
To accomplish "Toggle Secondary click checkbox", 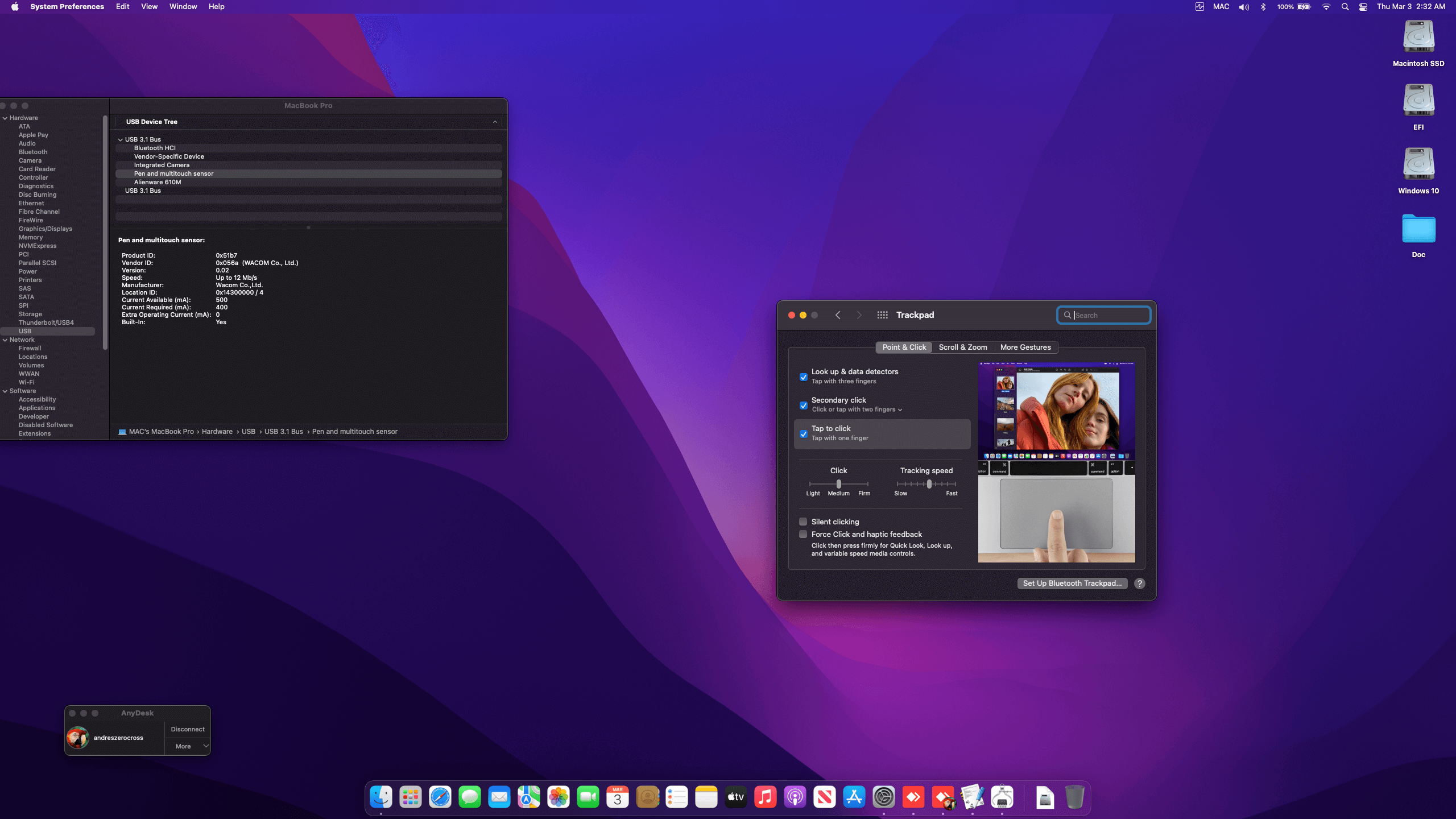I will tap(804, 406).
